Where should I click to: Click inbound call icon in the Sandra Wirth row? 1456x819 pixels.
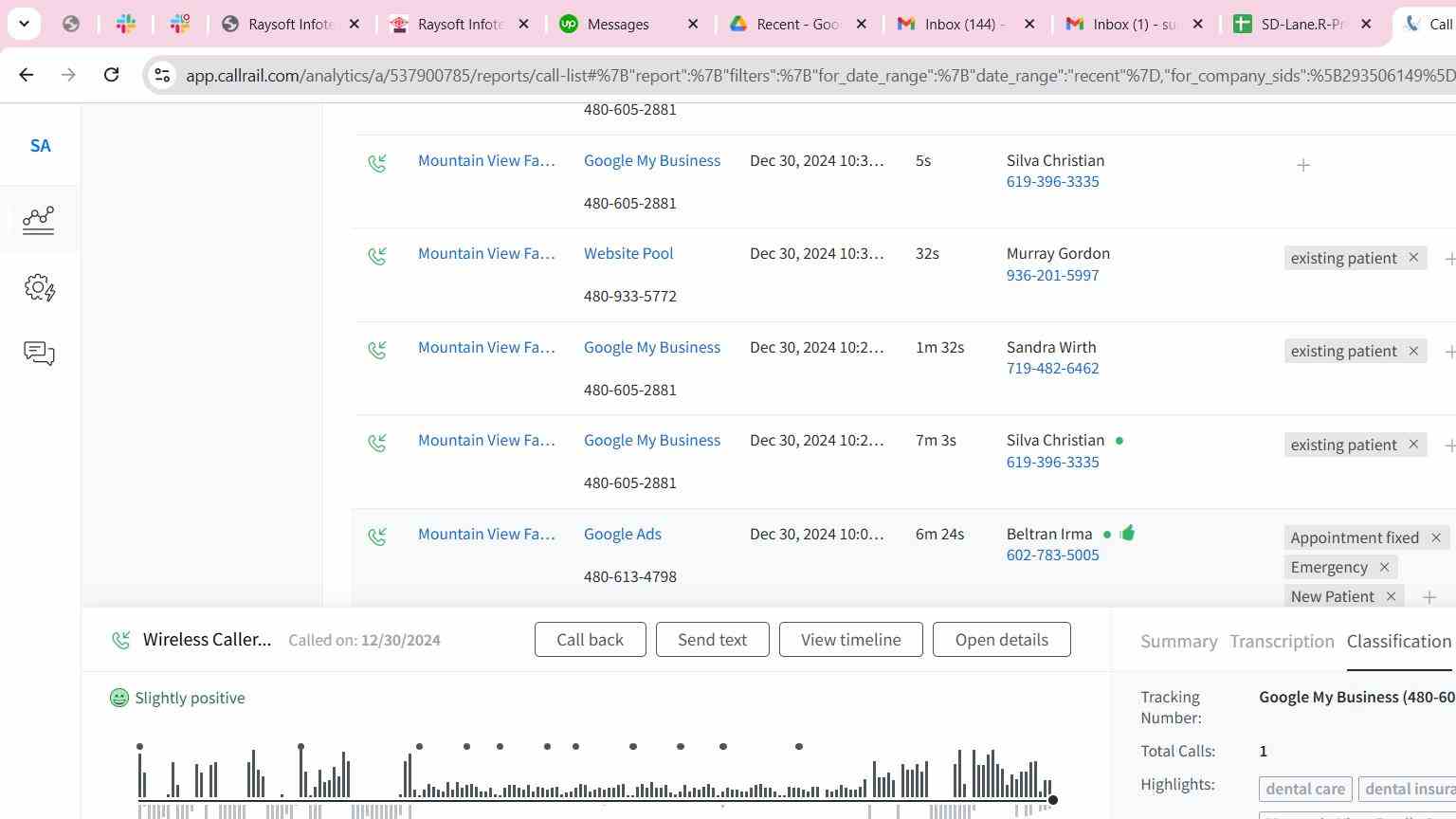click(377, 350)
